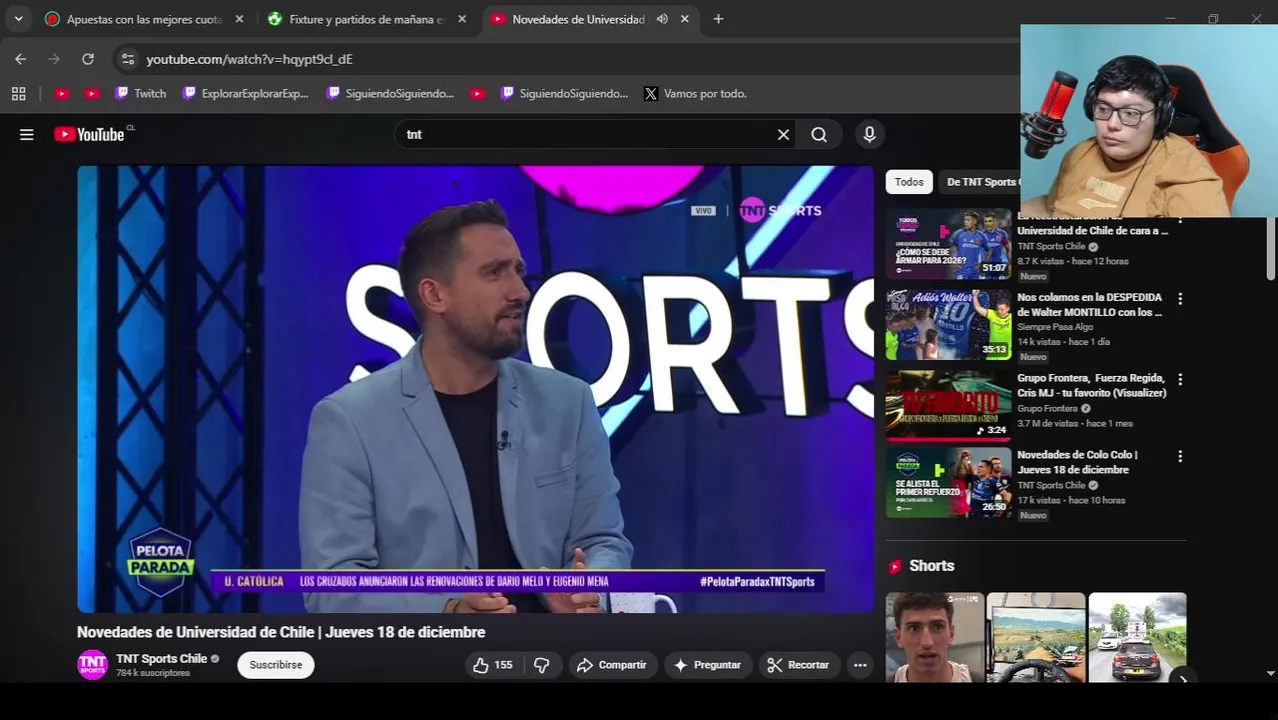The width and height of the screenshot is (1278, 720).
Task: Close the Apuestas tab
Action: tap(239, 19)
